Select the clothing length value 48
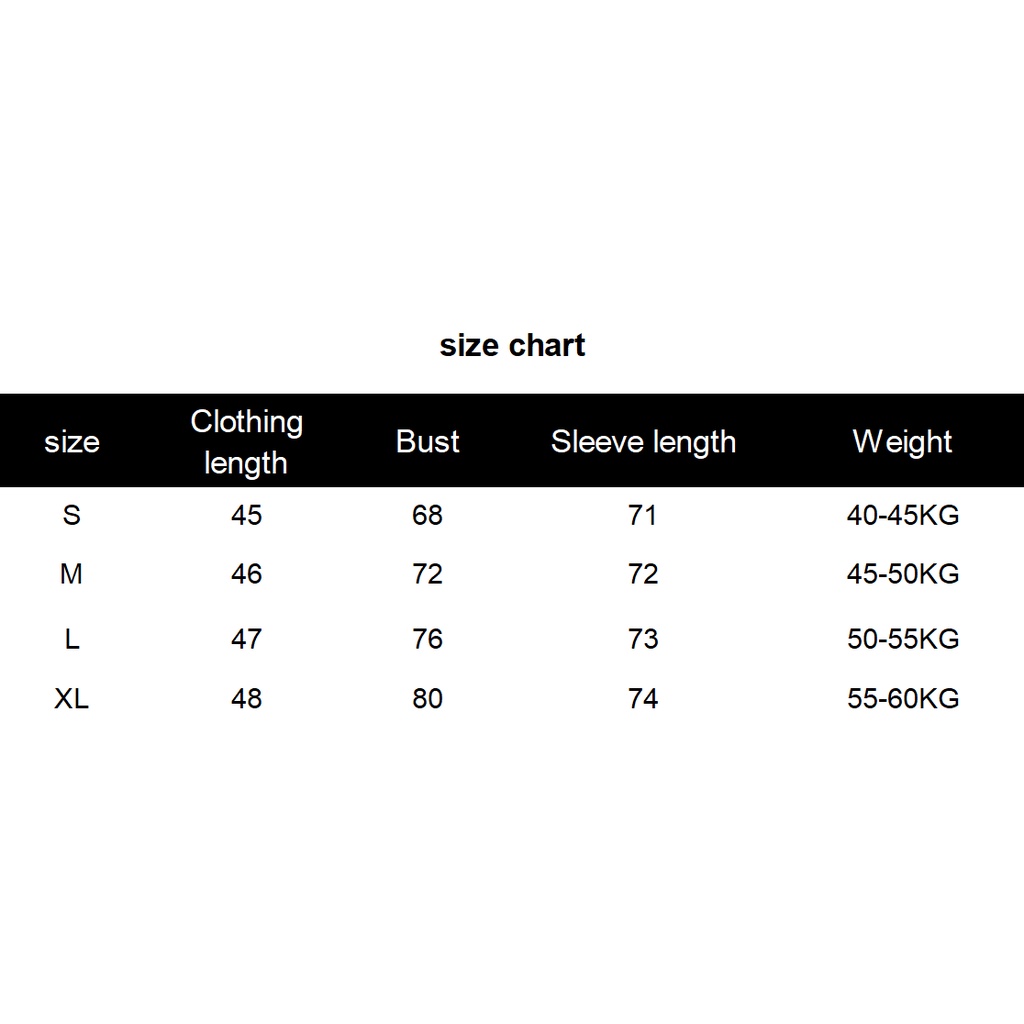This screenshot has height=1024, width=1024. (246, 698)
